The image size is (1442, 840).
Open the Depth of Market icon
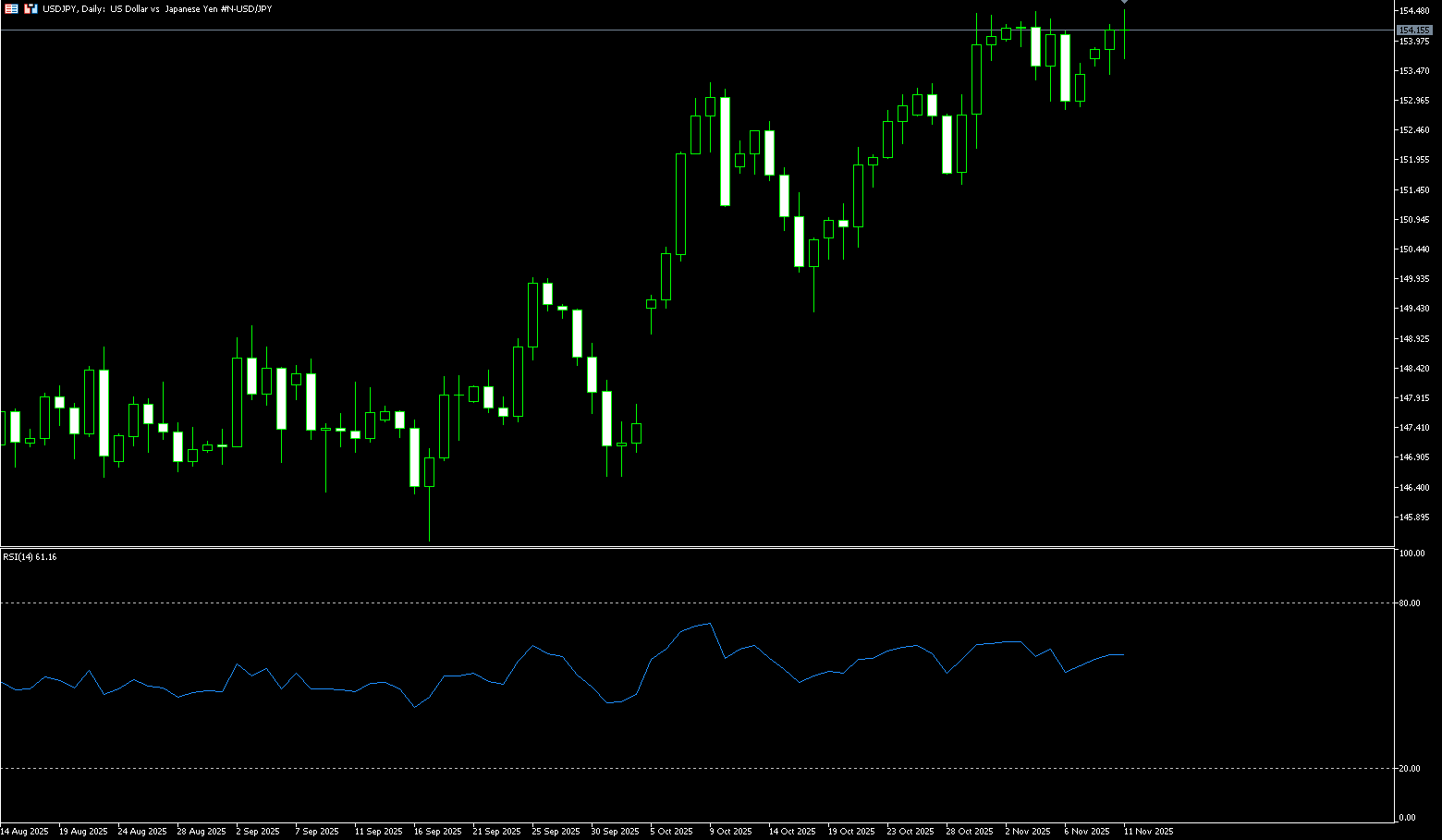(x=11, y=8)
